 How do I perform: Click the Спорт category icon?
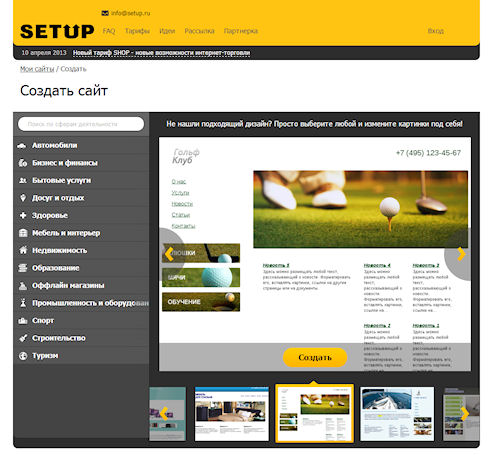23,321
